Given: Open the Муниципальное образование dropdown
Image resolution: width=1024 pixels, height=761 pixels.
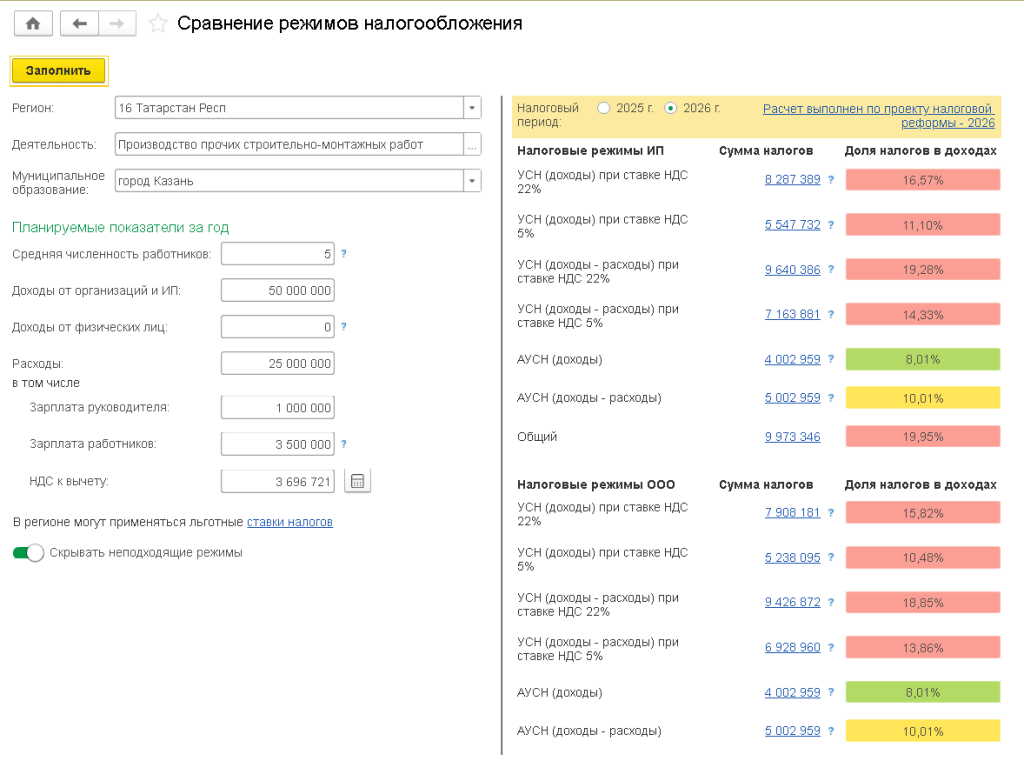Looking at the screenshot, I should (x=472, y=181).
